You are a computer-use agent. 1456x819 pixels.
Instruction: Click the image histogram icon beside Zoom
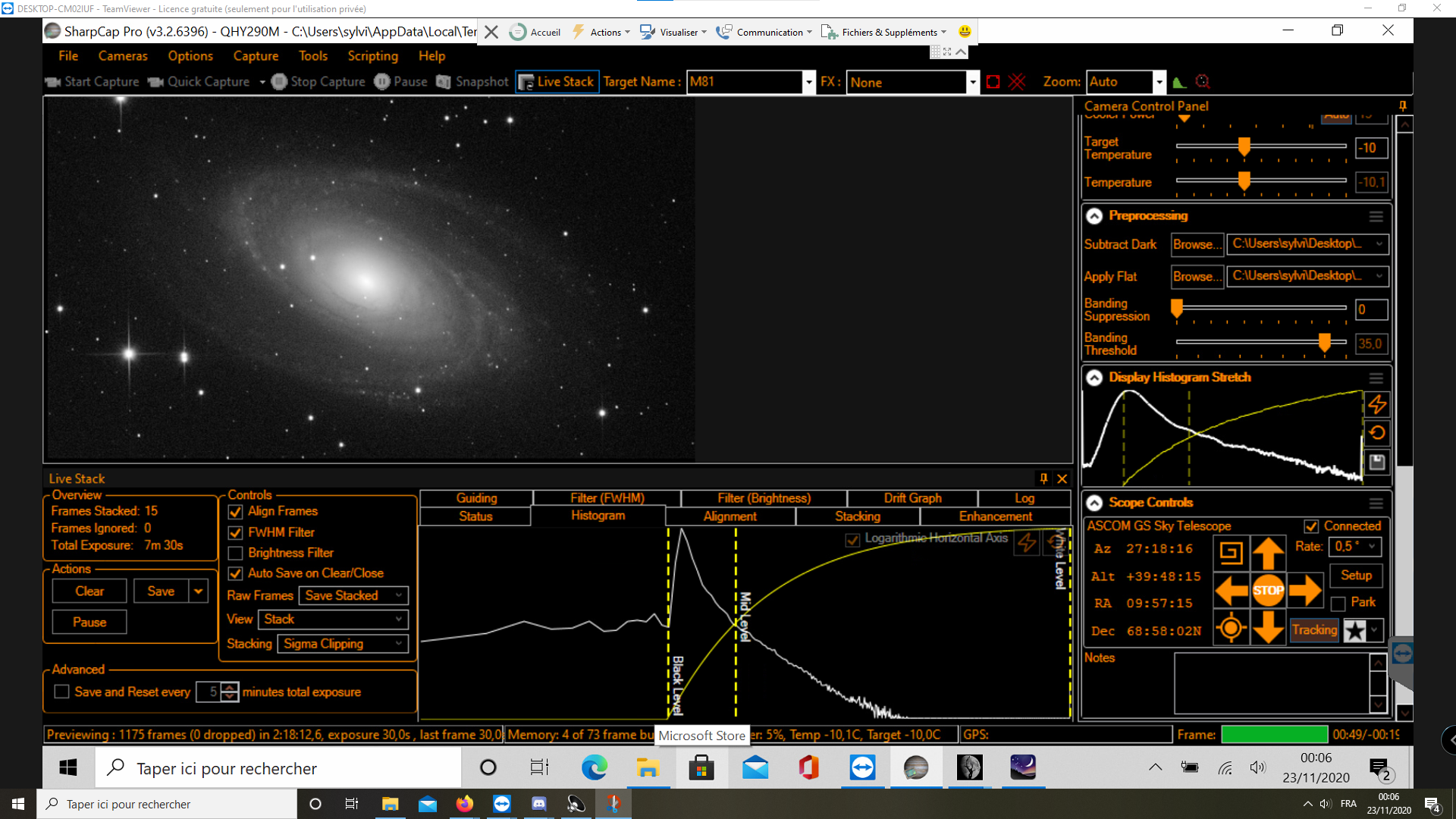click(1178, 82)
